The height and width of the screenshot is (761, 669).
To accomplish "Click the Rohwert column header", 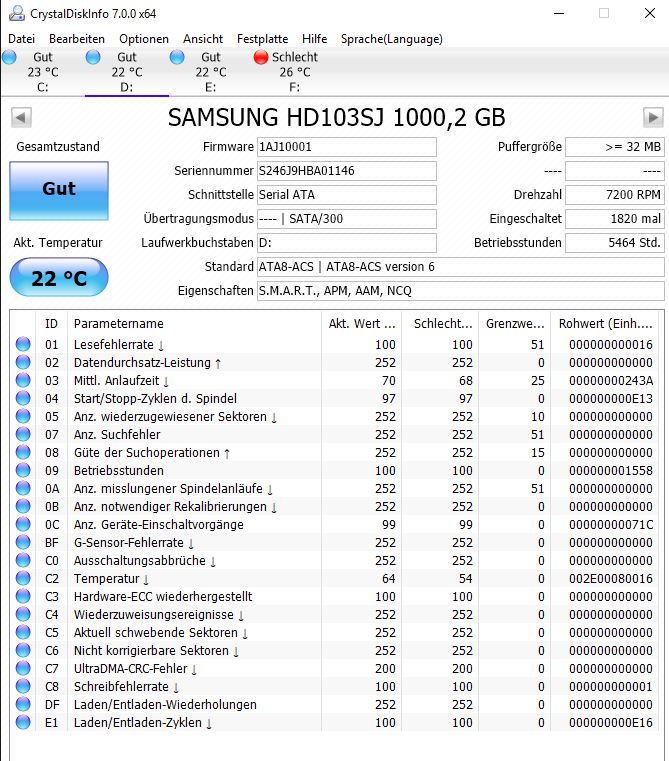I will (x=606, y=324).
